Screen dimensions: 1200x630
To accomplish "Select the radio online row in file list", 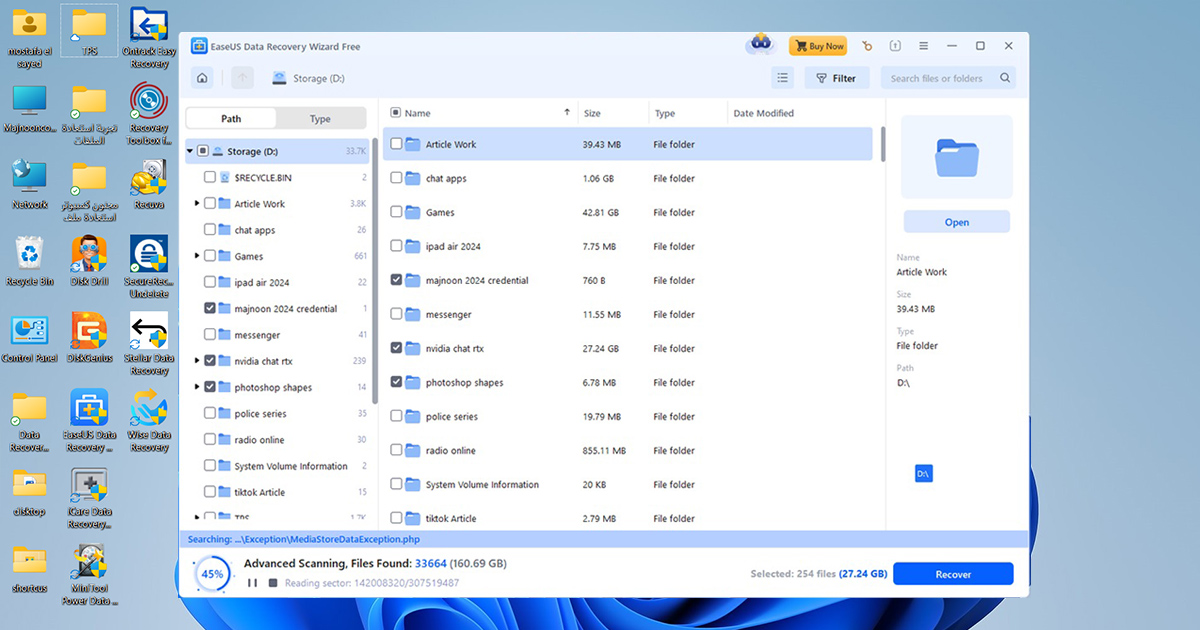I will coord(628,450).
